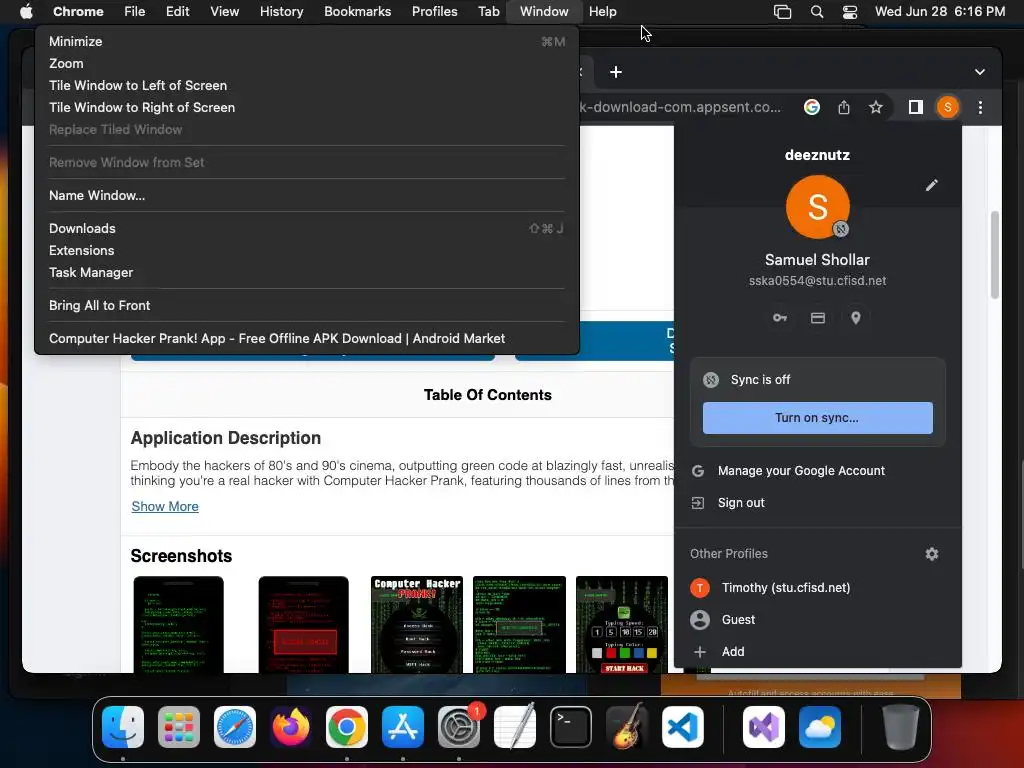
Task: Choose Zoom from the Window menu
Action: pos(307,63)
